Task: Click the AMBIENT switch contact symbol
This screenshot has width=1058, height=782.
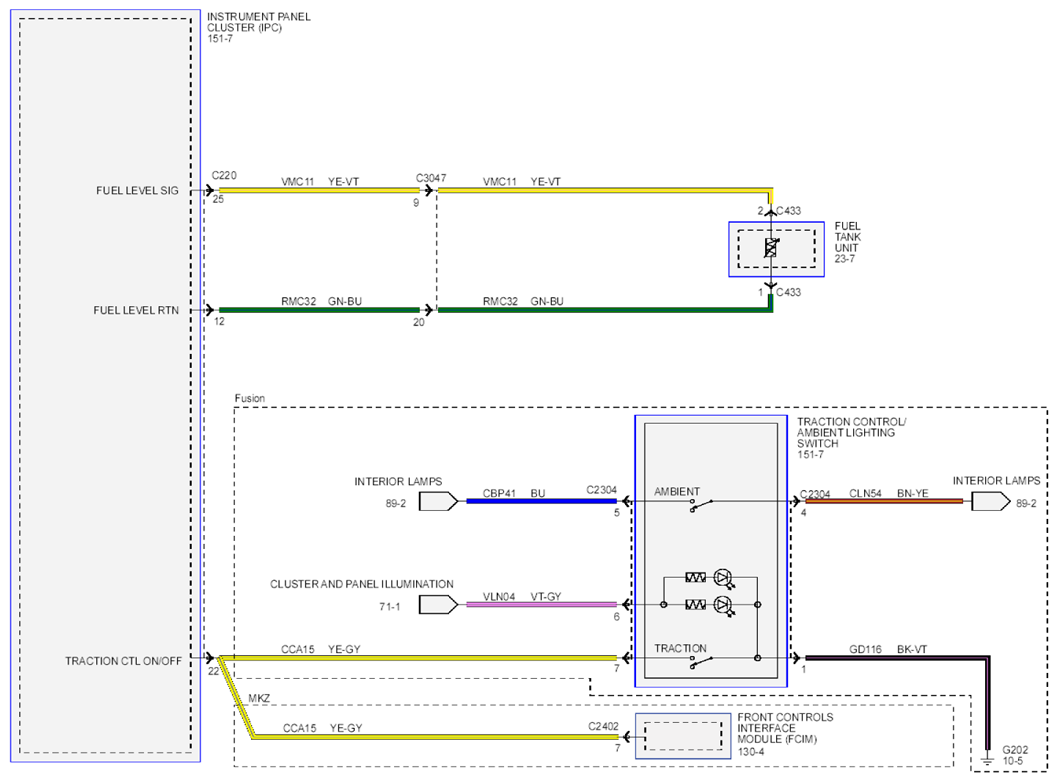Action: pyautogui.click(x=701, y=505)
